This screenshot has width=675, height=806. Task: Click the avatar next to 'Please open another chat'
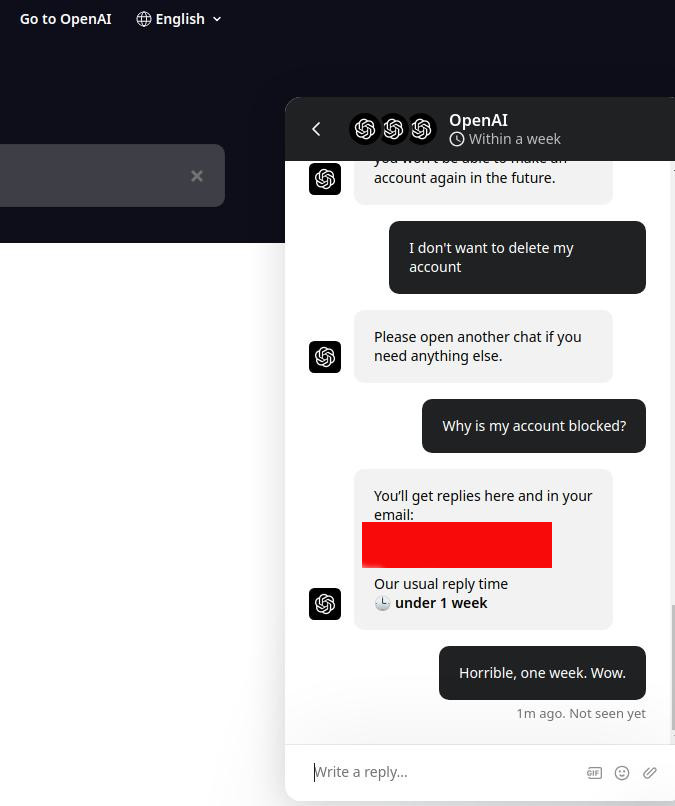tap(325, 357)
